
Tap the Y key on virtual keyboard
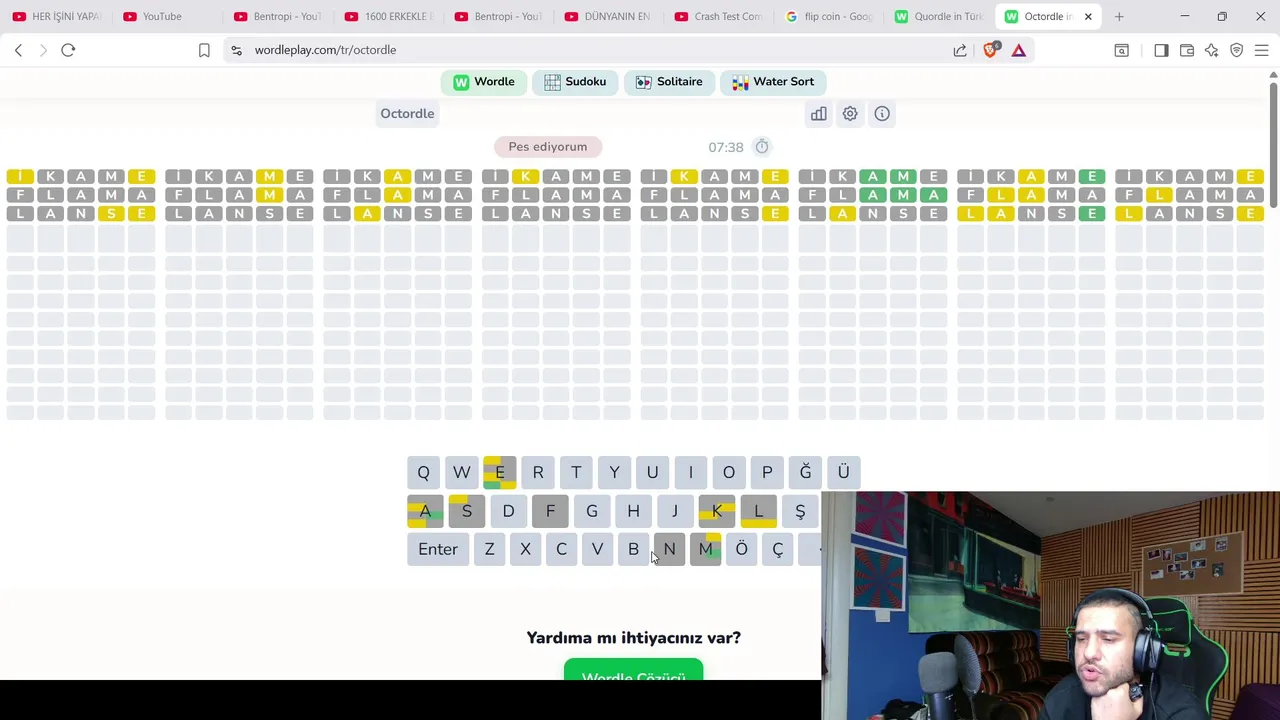coord(614,472)
